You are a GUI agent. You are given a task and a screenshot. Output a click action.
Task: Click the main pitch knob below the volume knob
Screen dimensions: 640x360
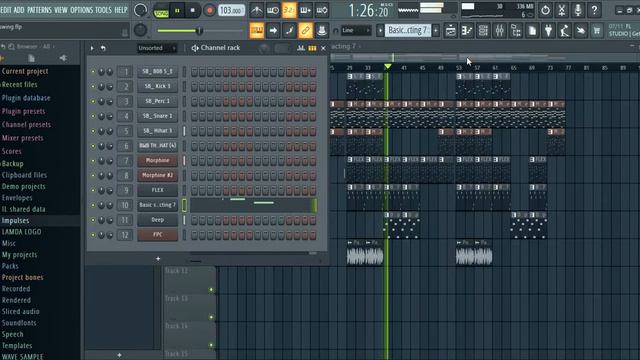(x=140, y=30)
